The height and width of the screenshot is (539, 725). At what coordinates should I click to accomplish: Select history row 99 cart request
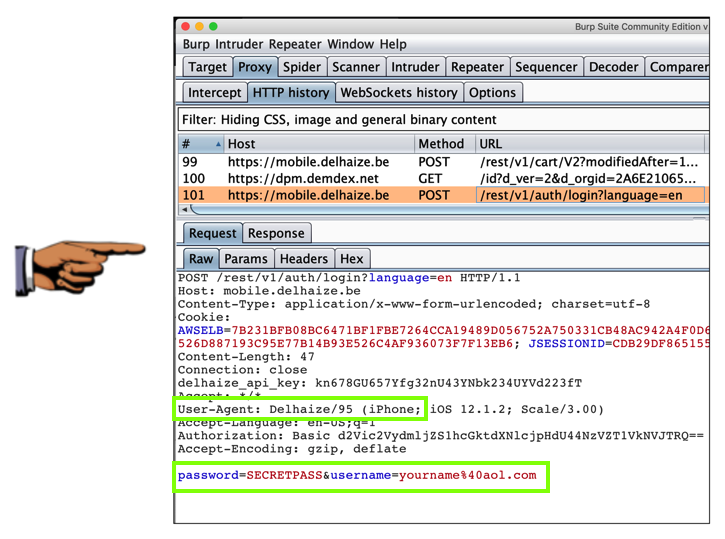click(x=443, y=162)
